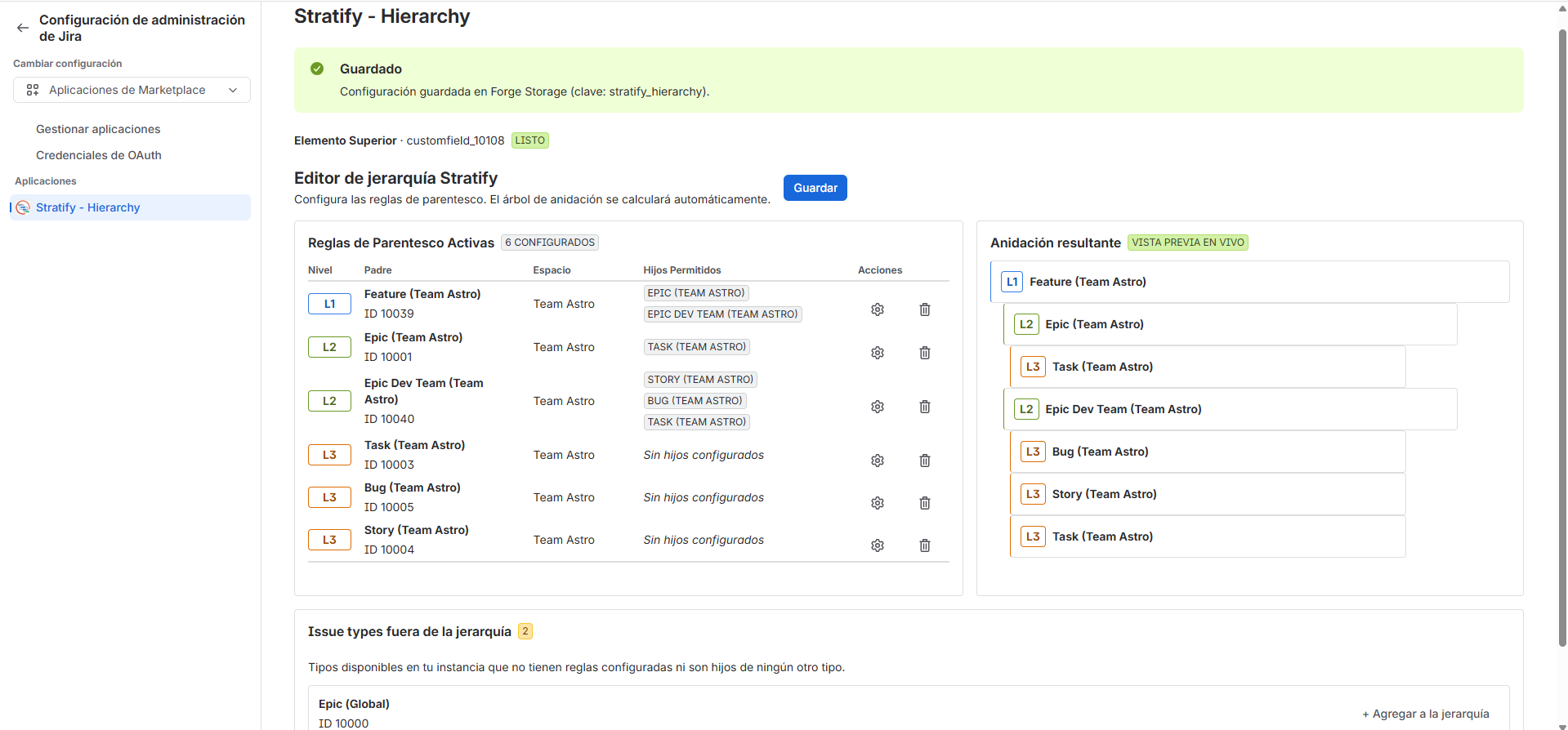The image size is (1568, 730).
Task: Click the EPIC (TEAM ASTRO) child tag
Action: tap(696, 293)
